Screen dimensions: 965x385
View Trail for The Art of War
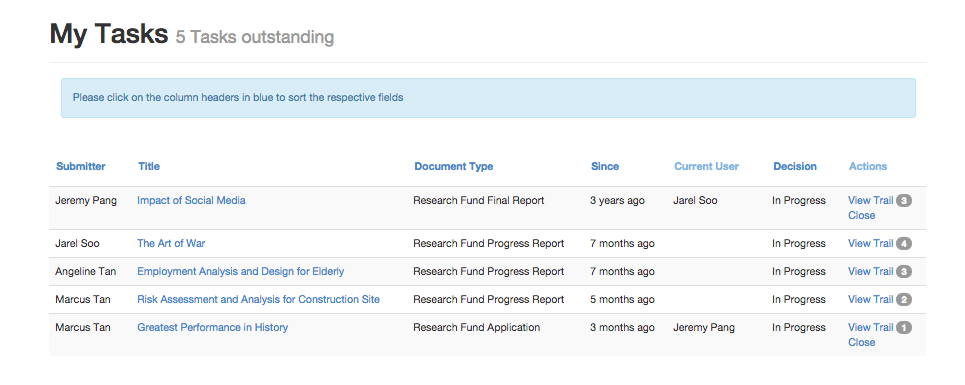click(870, 243)
